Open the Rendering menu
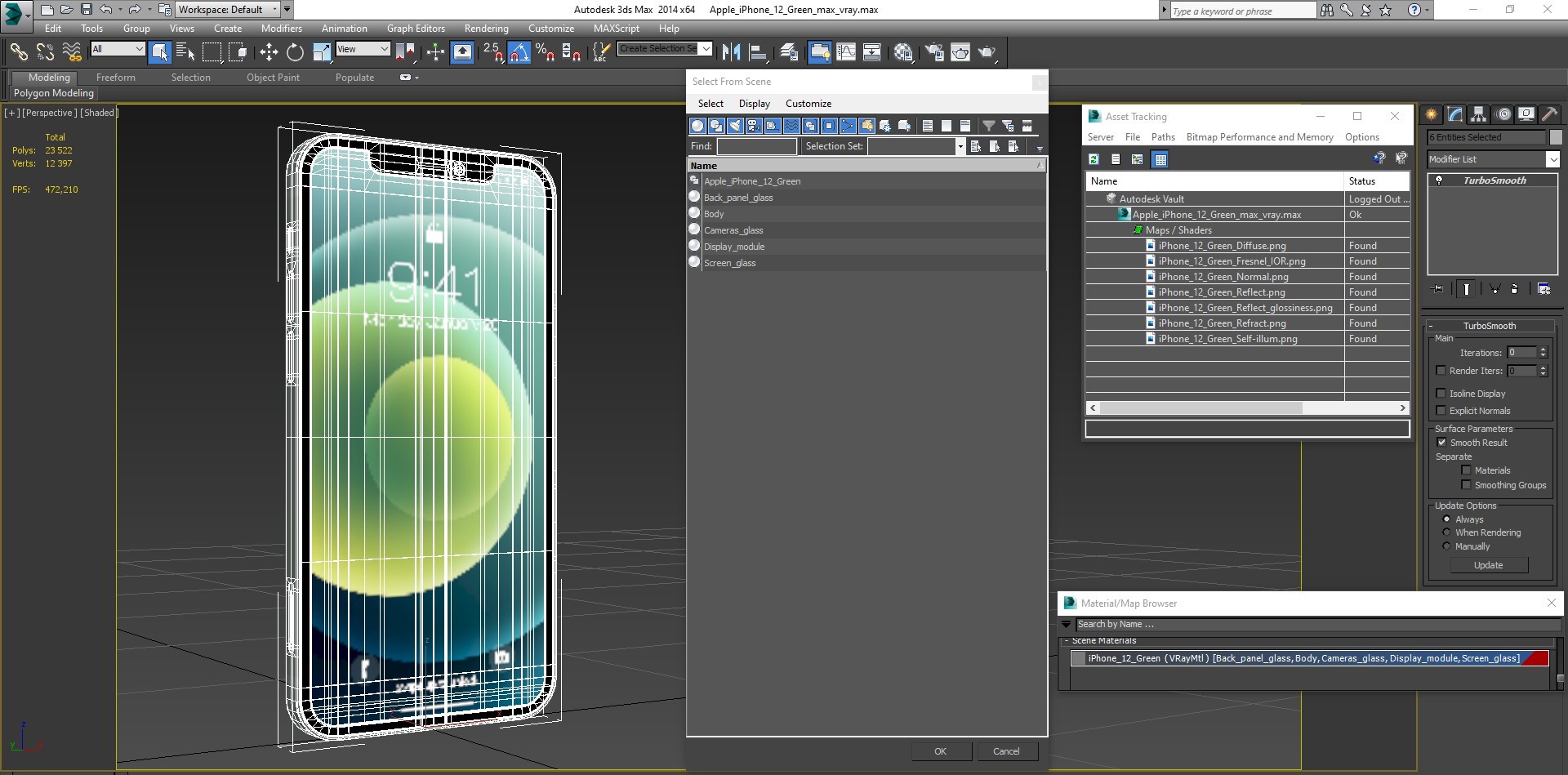The height and width of the screenshot is (775, 1568). pyautogui.click(x=486, y=29)
